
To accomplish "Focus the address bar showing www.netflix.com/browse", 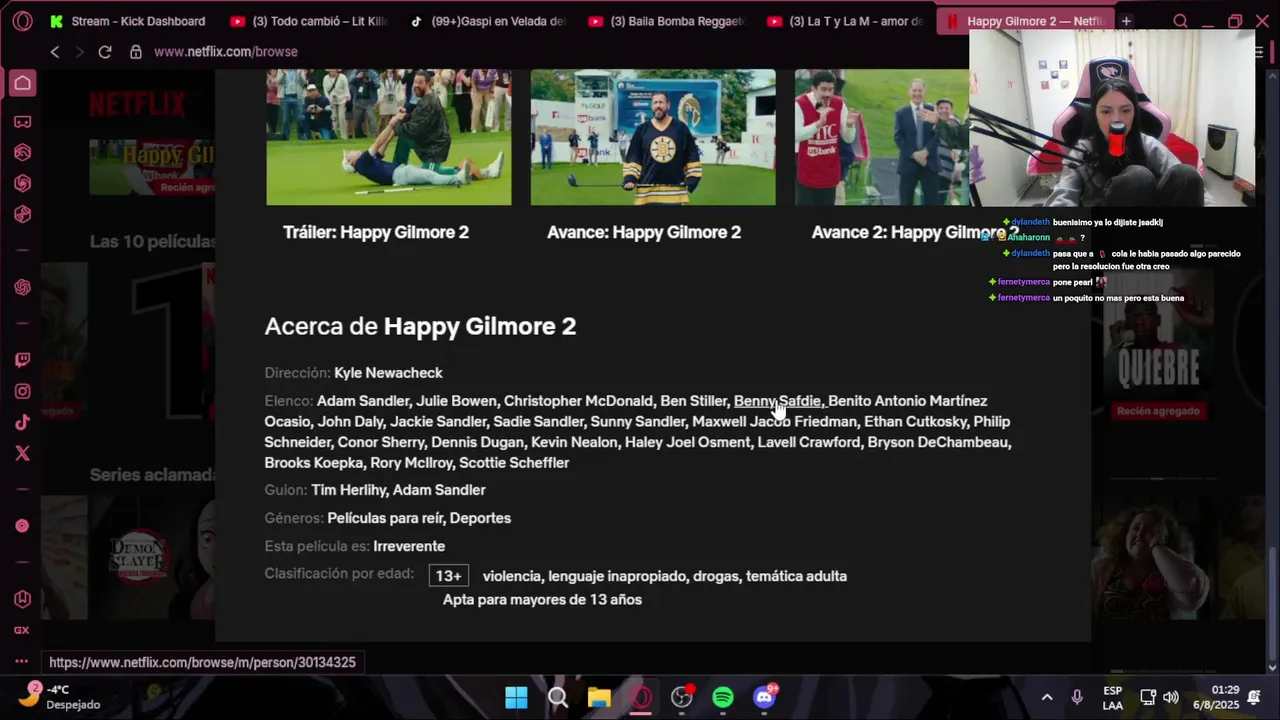I will coord(226,52).
